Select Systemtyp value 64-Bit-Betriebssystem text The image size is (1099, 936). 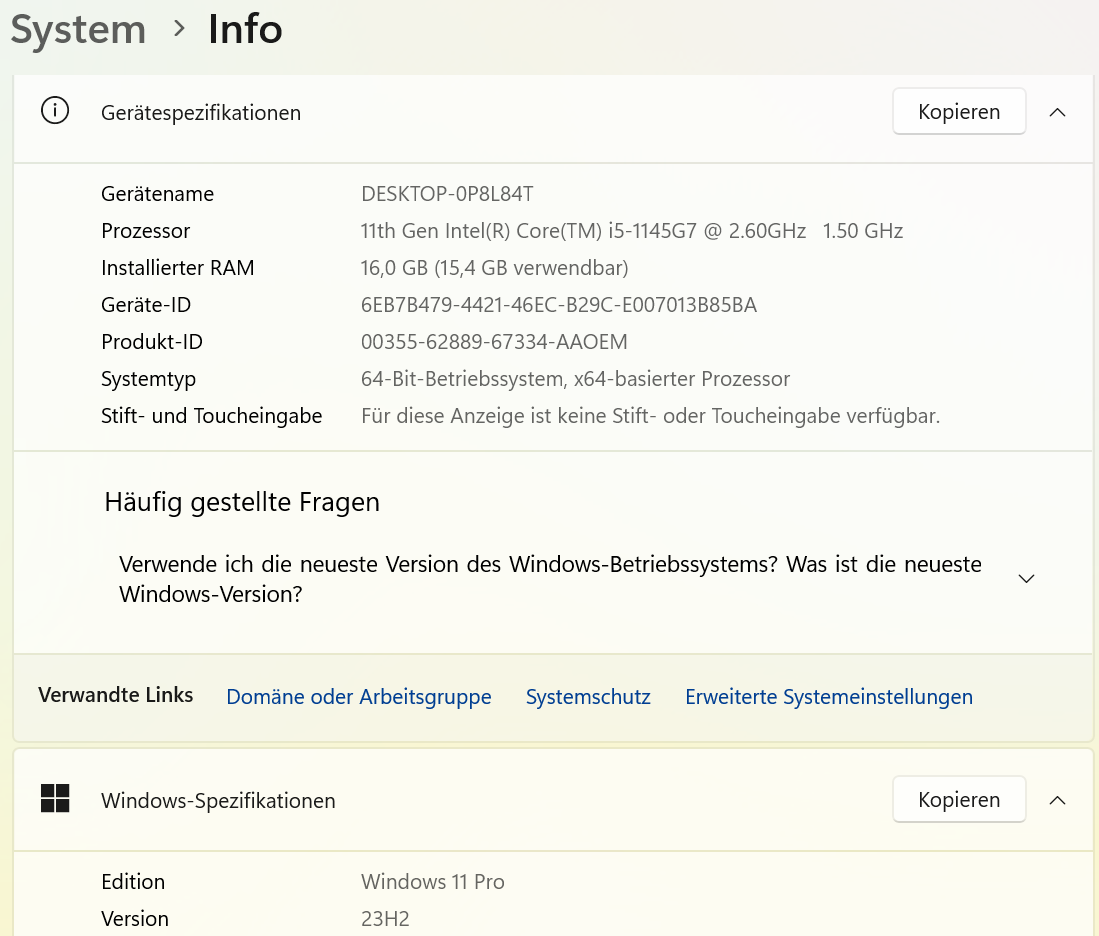point(575,379)
